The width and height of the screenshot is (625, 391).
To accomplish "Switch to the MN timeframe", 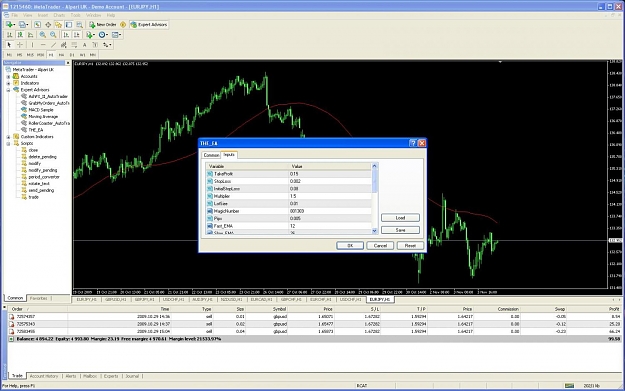I will click(93, 55).
